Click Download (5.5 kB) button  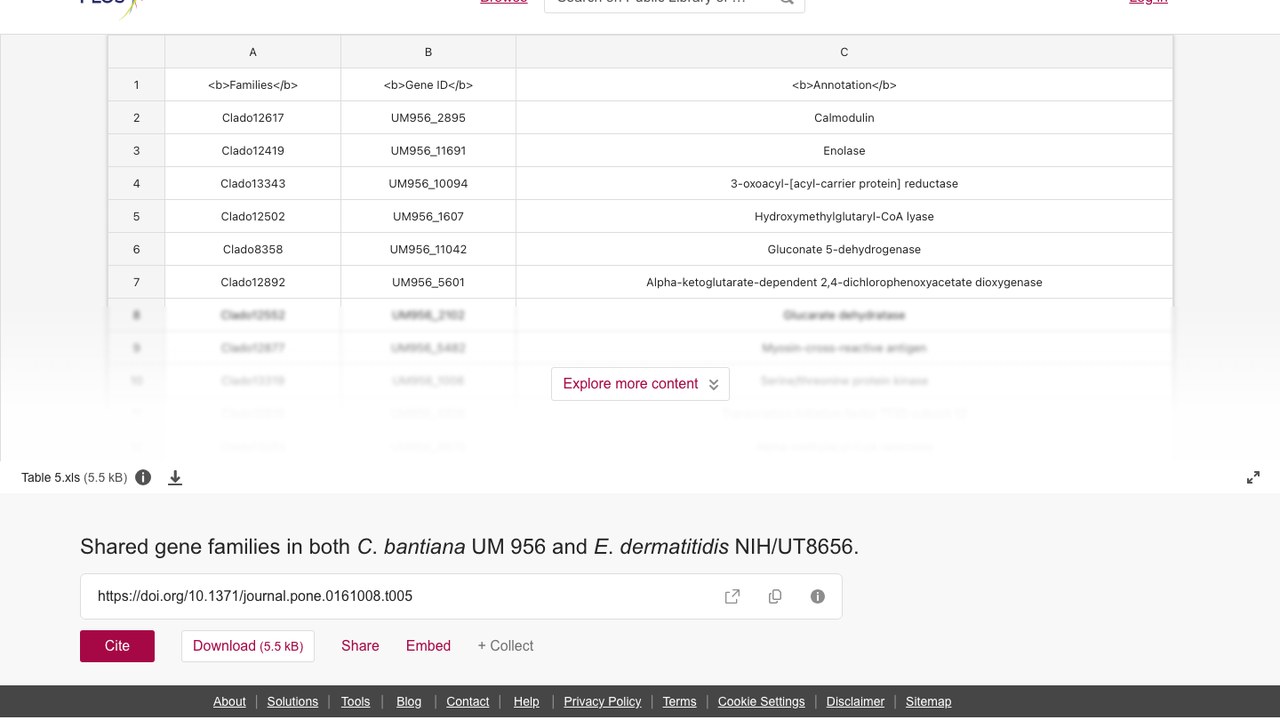[248, 646]
